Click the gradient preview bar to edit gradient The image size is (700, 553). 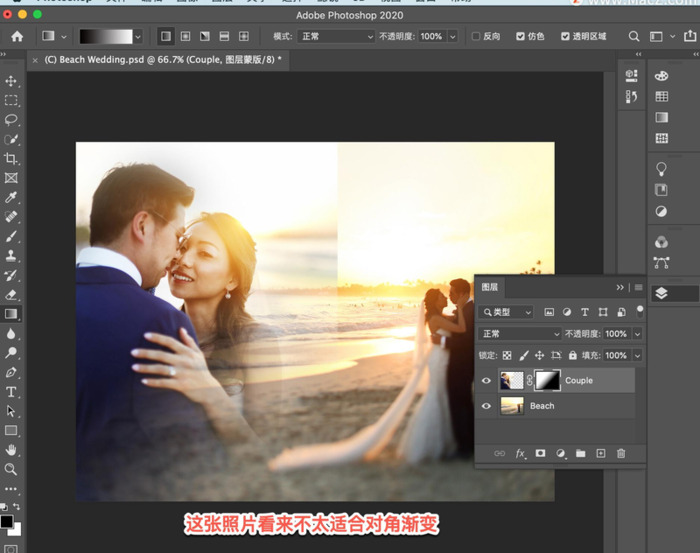[x=106, y=36]
